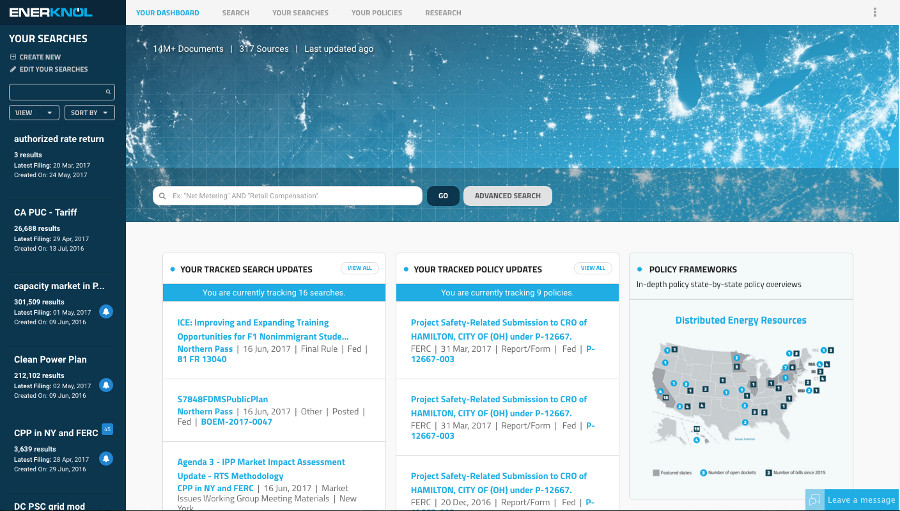Open Advanced Search
The width and height of the screenshot is (900, 511).
pyautogui.click(x=507, y=196)
